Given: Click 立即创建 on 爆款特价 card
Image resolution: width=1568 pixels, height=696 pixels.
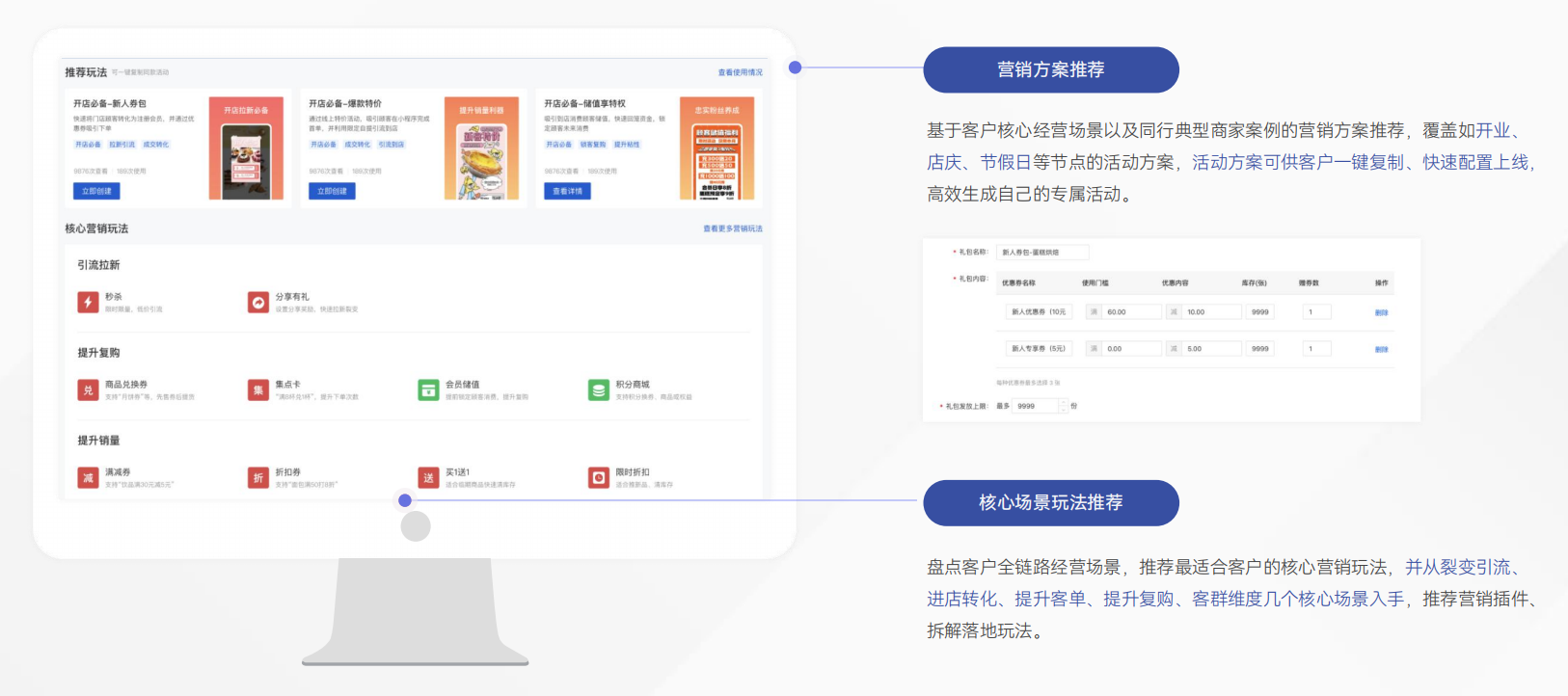Looking at the screenshot, I should click(332, 191).
